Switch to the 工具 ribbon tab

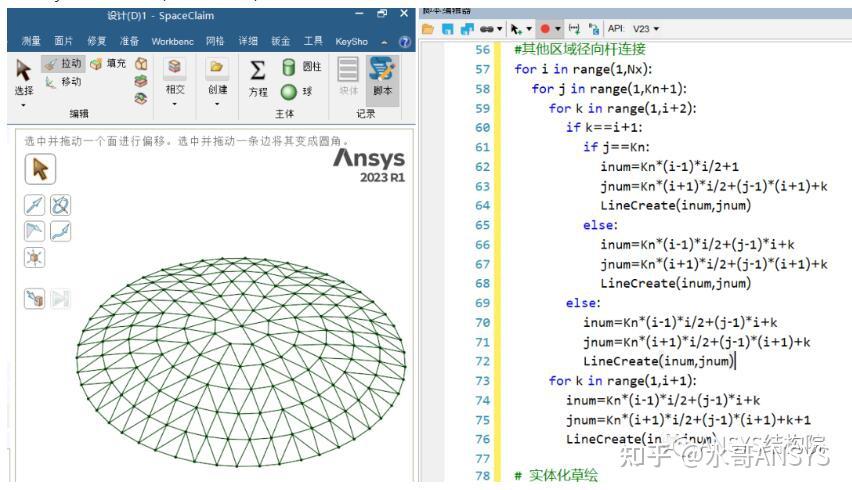pos(313,41)
